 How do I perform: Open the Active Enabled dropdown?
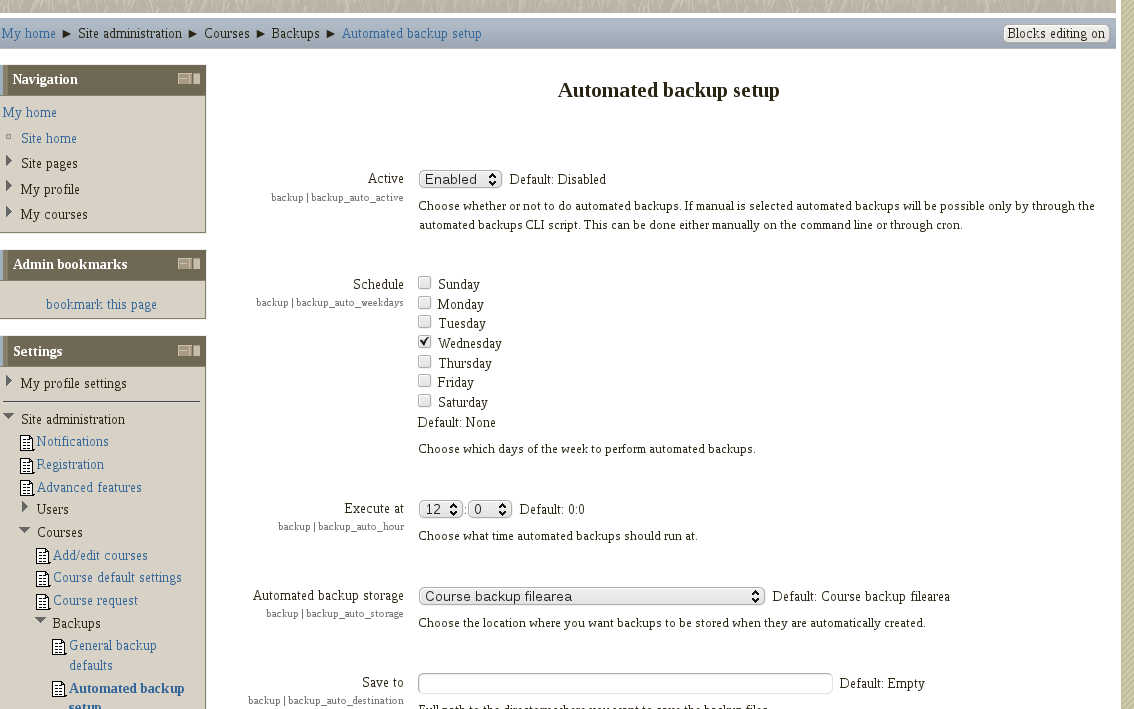pos(460,179)
